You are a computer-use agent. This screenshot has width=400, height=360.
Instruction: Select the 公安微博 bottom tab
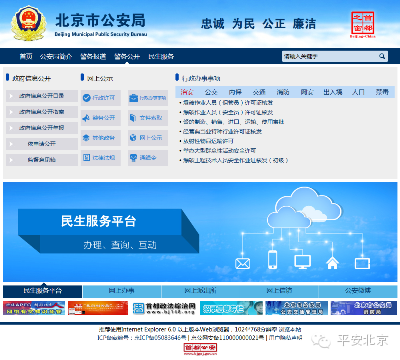tap(358, 291)
